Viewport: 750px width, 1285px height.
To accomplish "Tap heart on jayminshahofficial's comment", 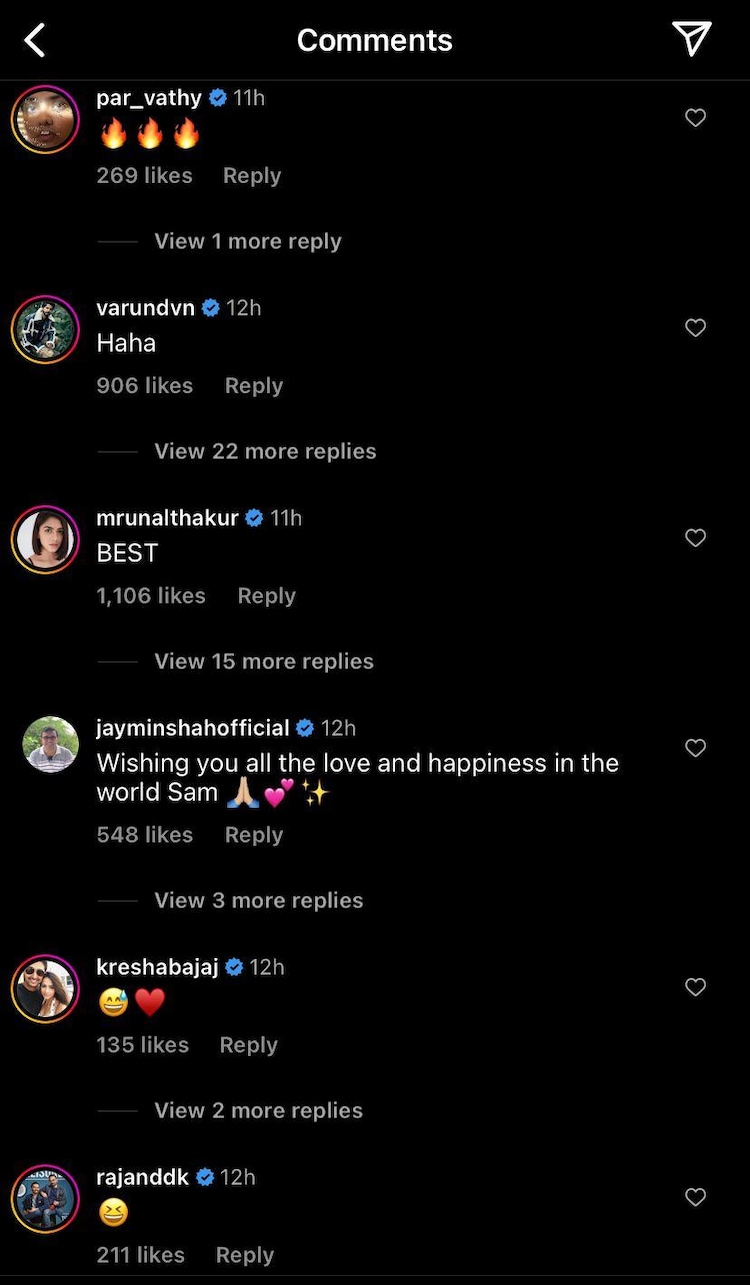I will [x=695, y=748].
